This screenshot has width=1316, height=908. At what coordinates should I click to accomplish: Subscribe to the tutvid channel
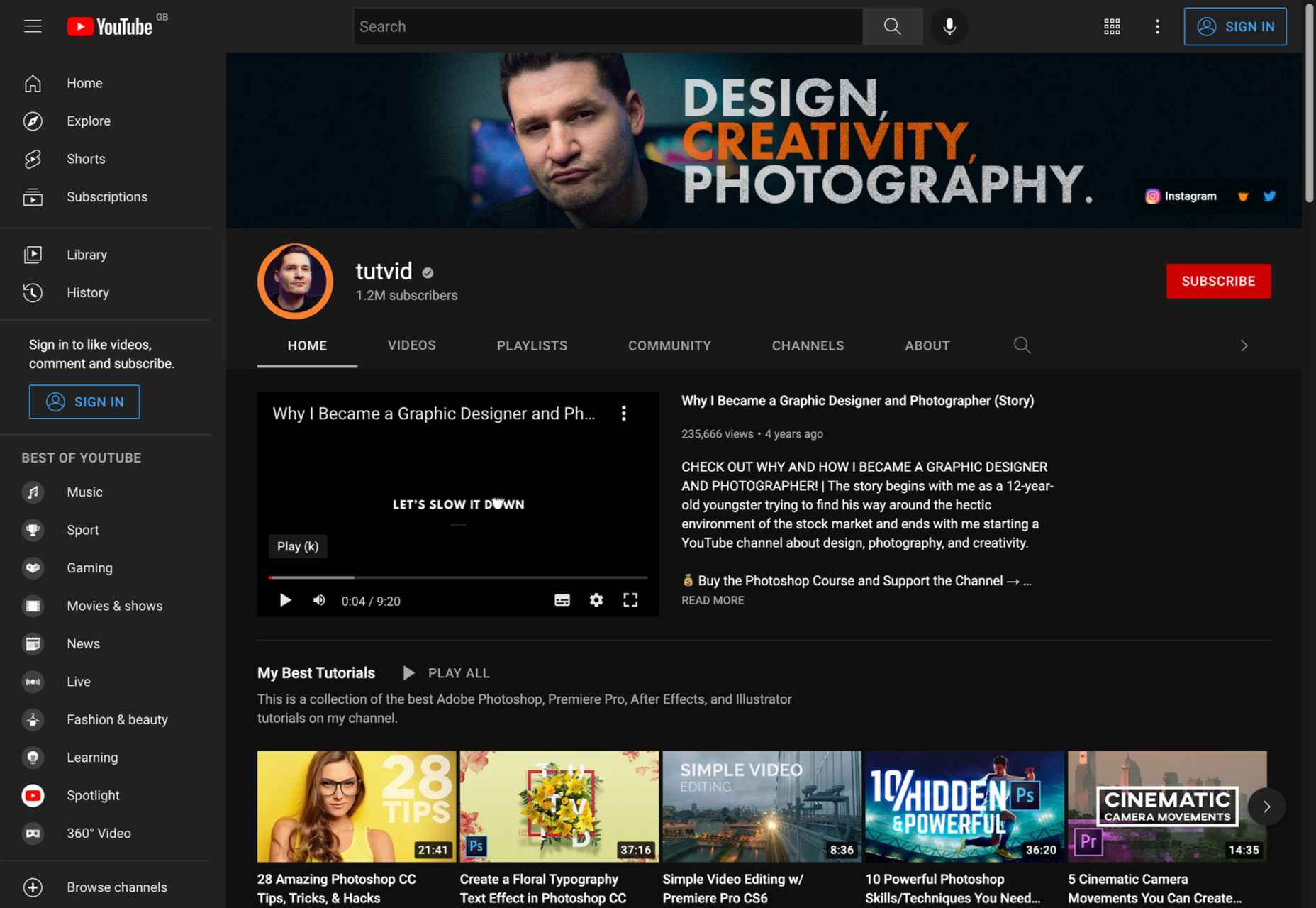click(1218, 281)
